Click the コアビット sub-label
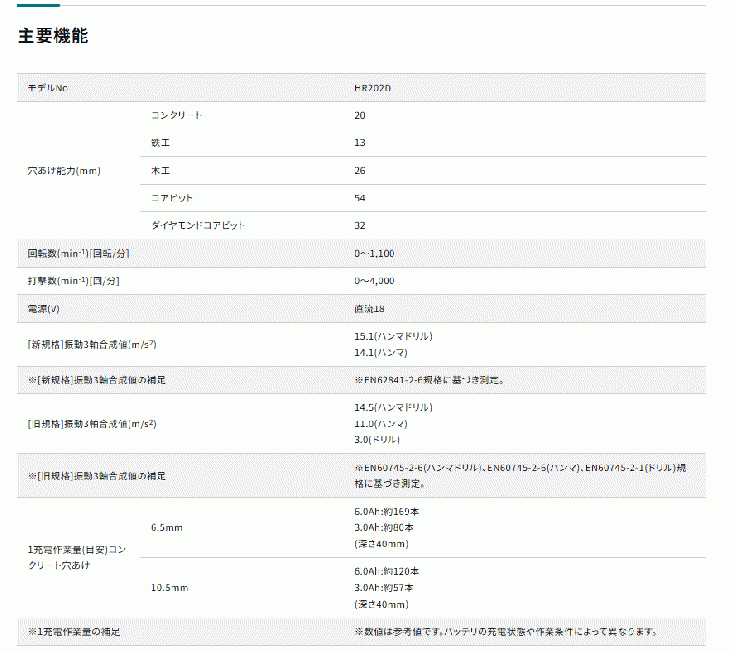The width and height of the screenshot is (730, 652). tap(172, 198)
